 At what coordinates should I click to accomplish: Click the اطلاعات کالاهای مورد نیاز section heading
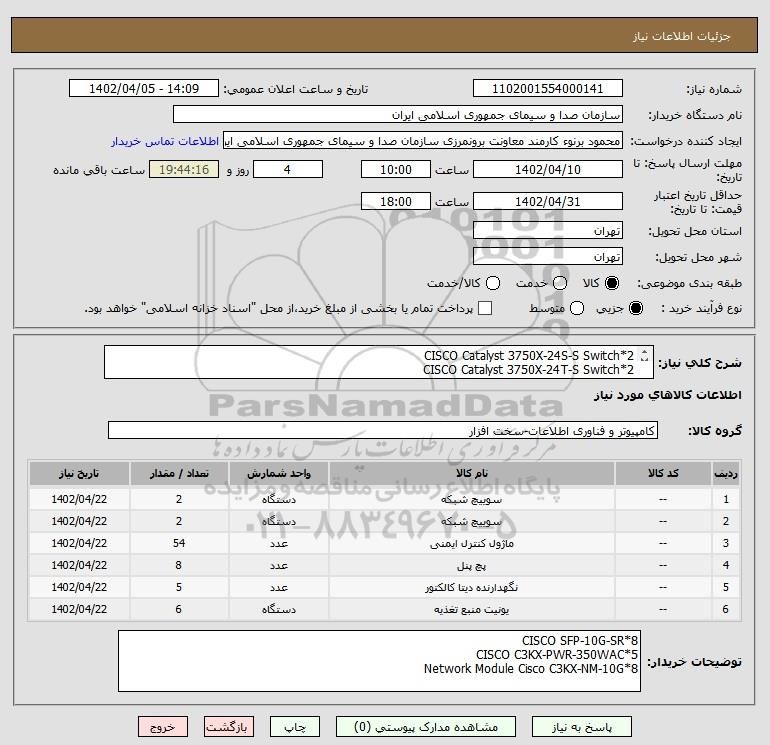(x=668, y=395)
